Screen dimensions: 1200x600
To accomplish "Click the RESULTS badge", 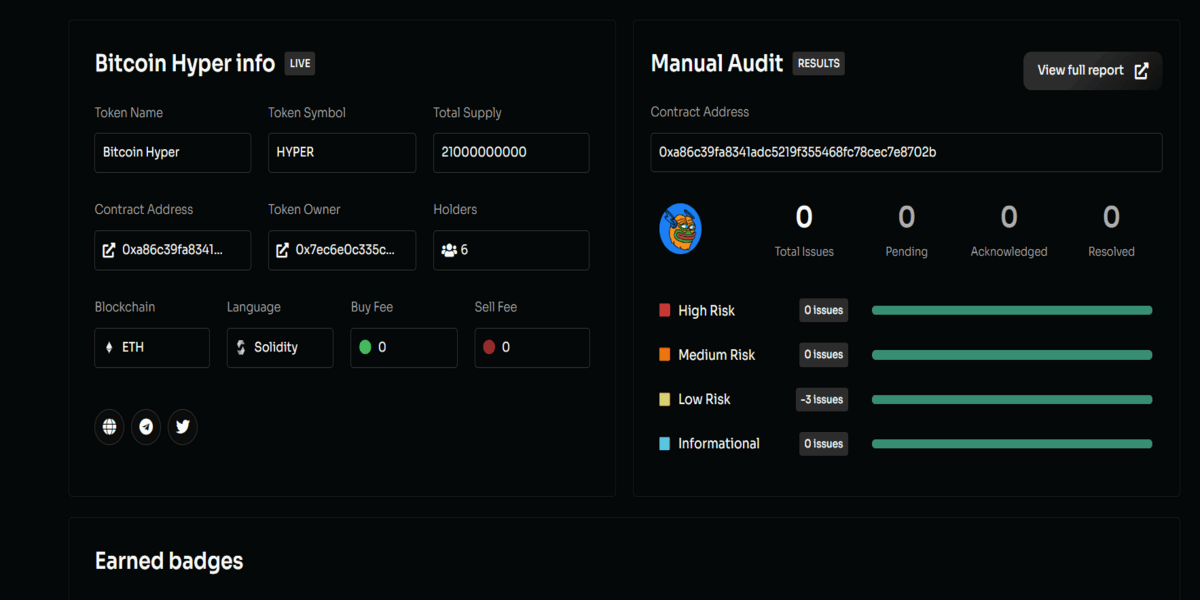I will coord(819,63).
